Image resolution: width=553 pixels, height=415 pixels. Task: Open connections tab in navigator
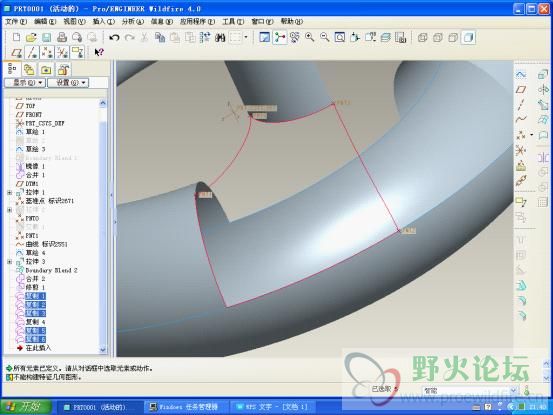(x=63, y=69)
